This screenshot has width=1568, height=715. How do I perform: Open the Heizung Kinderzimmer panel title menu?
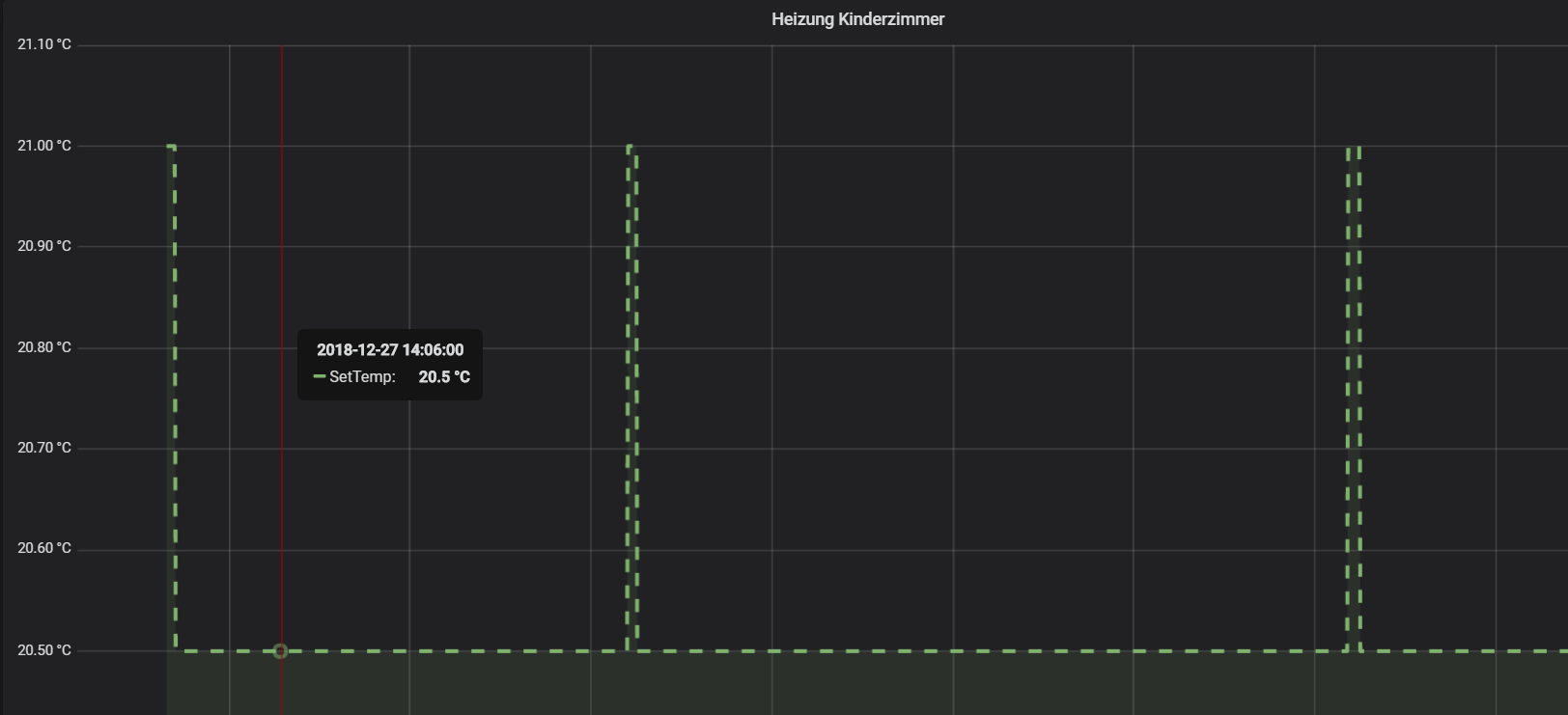pyautogui.click(x=857, y=19)
